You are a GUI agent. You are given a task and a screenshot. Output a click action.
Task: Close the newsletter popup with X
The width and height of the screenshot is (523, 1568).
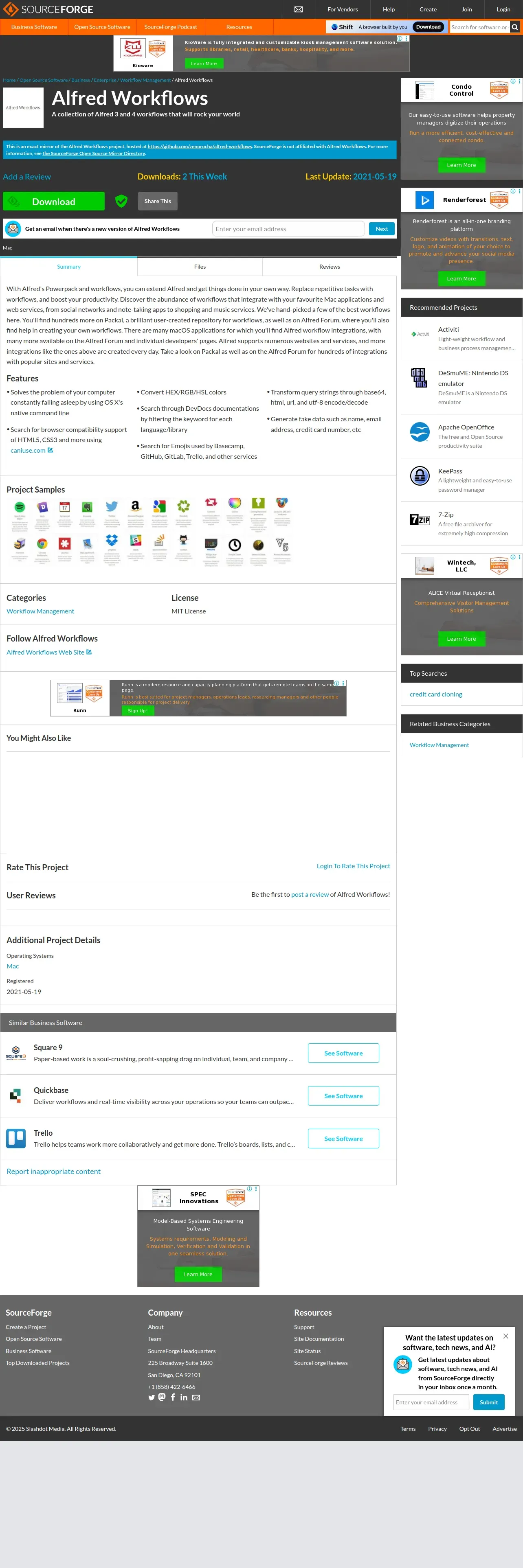click(x=505, y=1336)
